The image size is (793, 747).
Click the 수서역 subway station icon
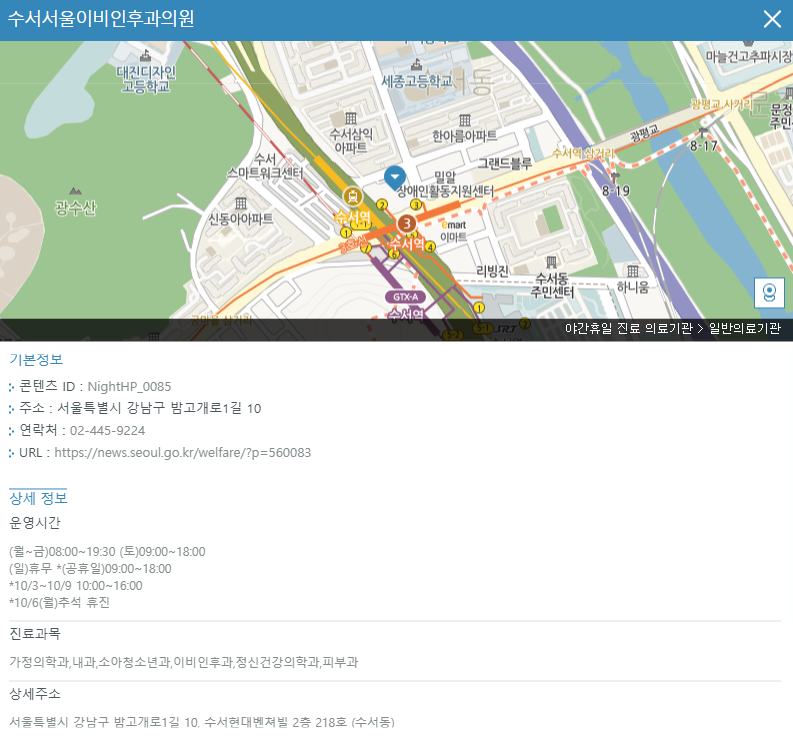coord(353,196)
